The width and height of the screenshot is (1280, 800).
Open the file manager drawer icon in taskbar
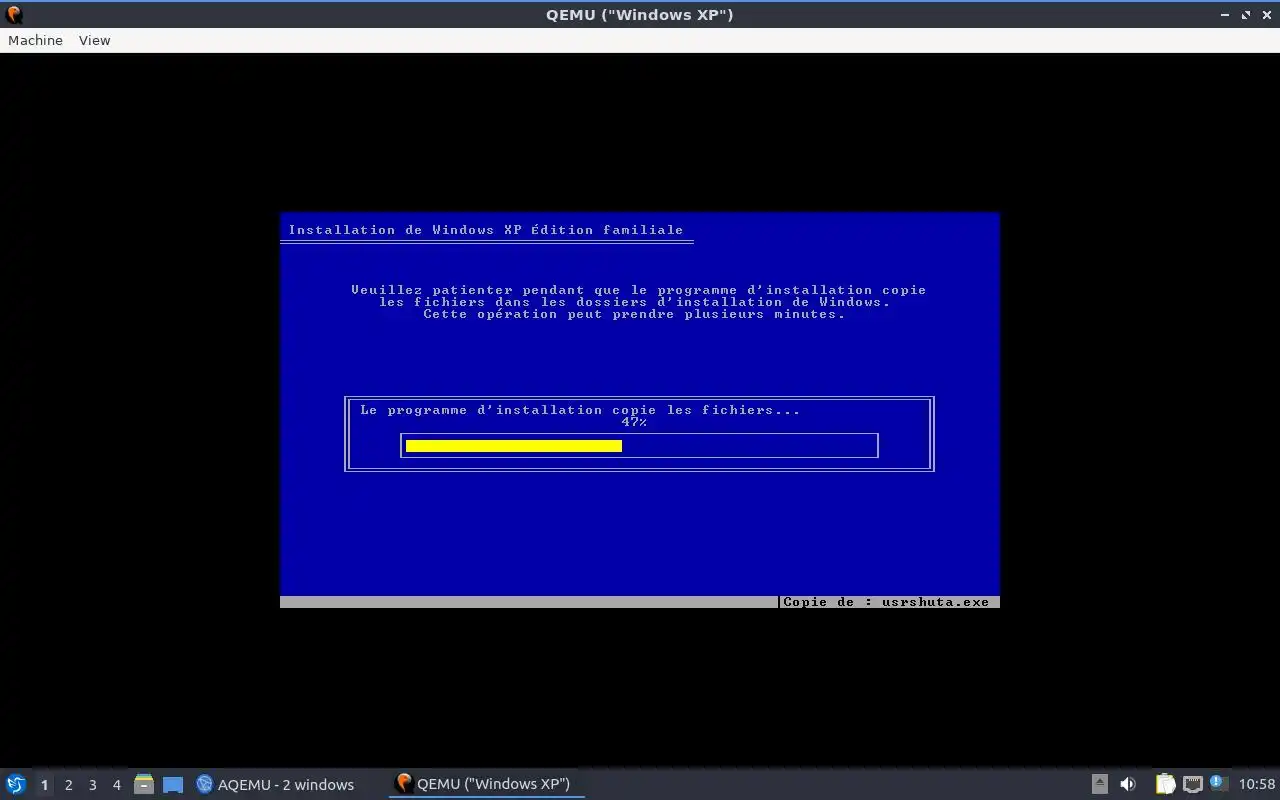coord(144,784)
